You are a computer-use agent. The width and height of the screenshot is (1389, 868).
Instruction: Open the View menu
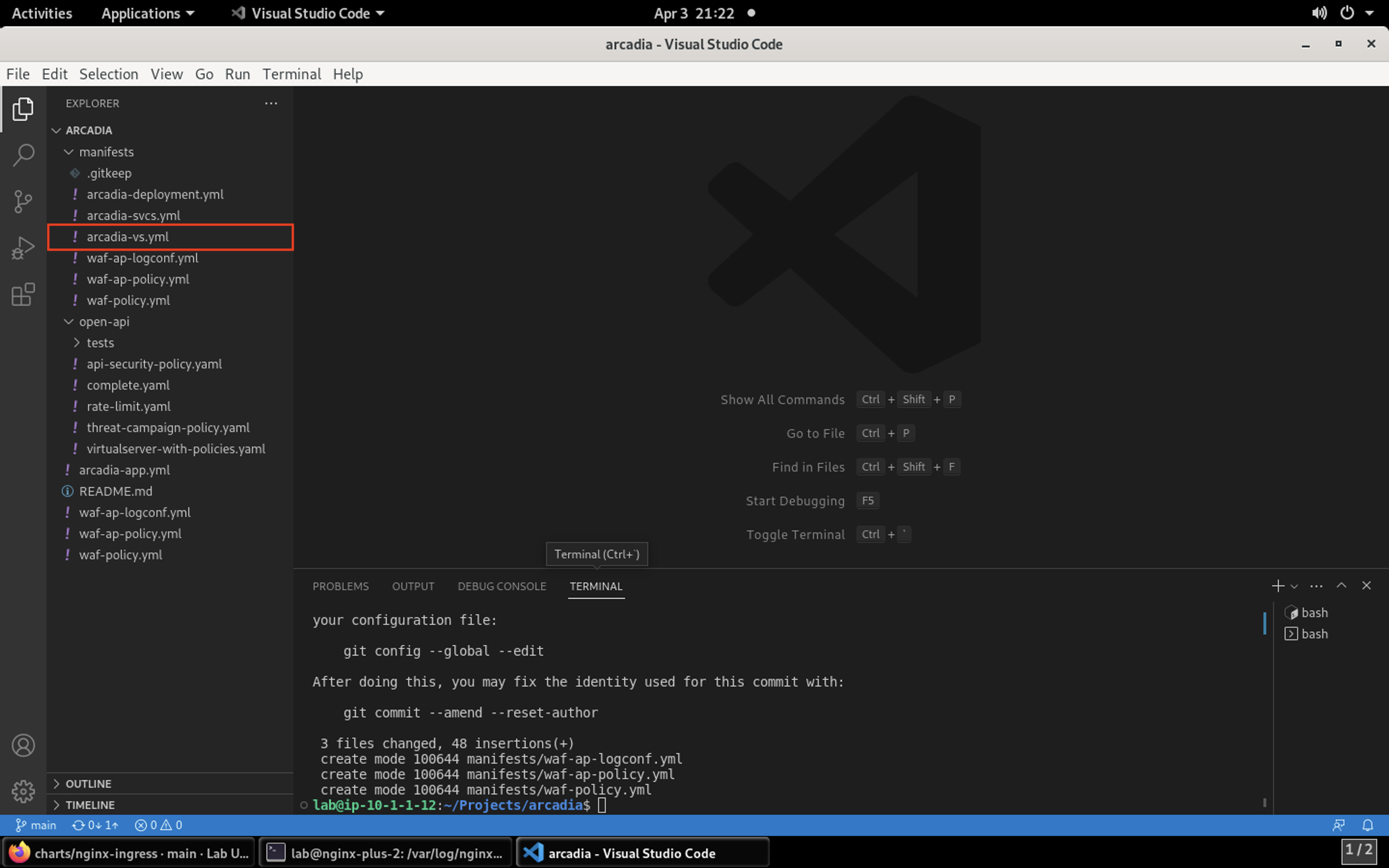[166, 74]
